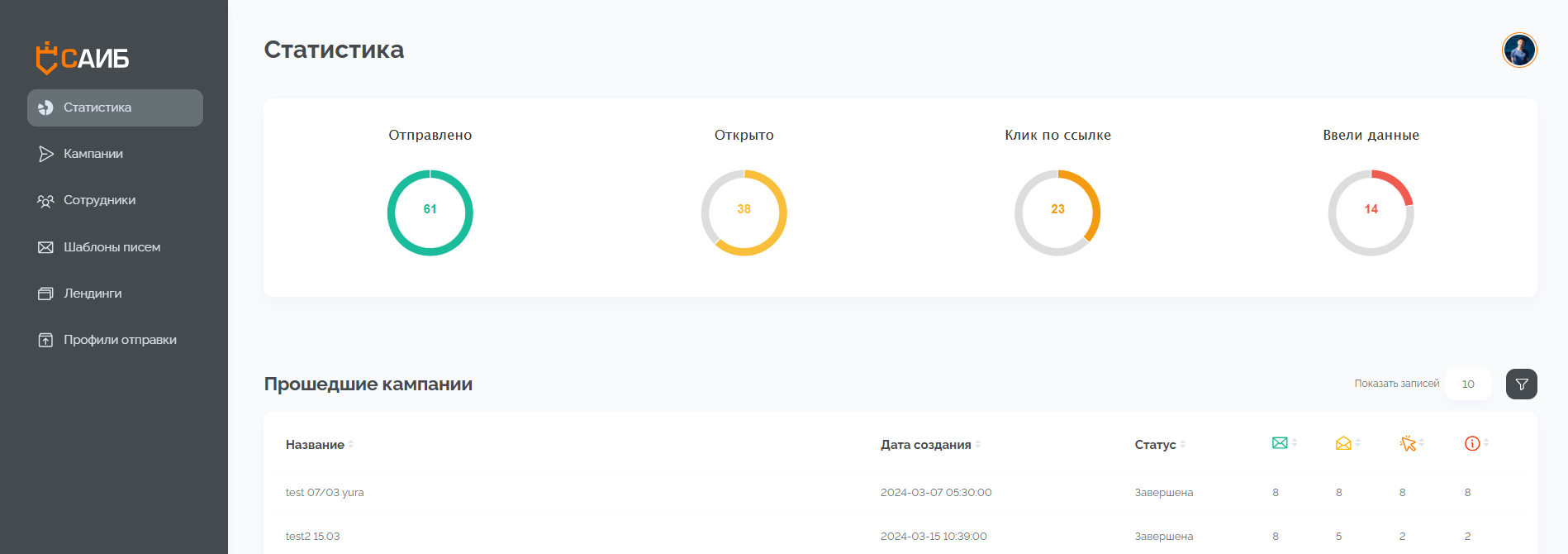Sort by data entered info icon column
This screenshot has width=1568, height=554.
(x=1471, y=443)
